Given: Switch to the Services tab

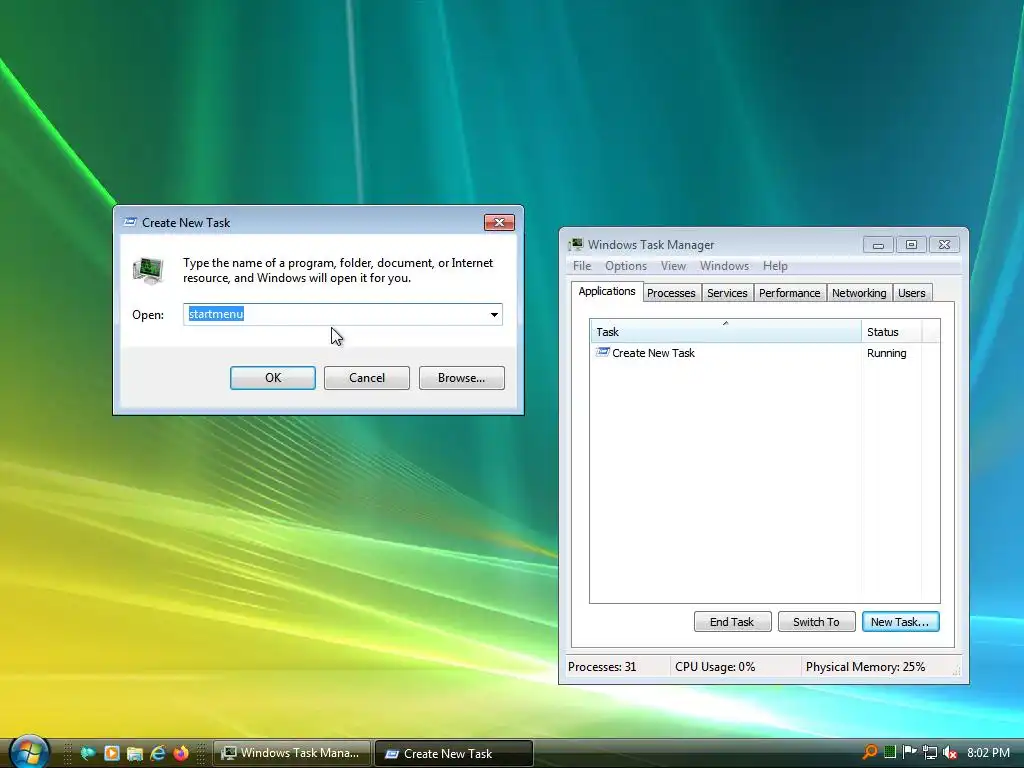Looking at the screenshot, I should (727, 293).
